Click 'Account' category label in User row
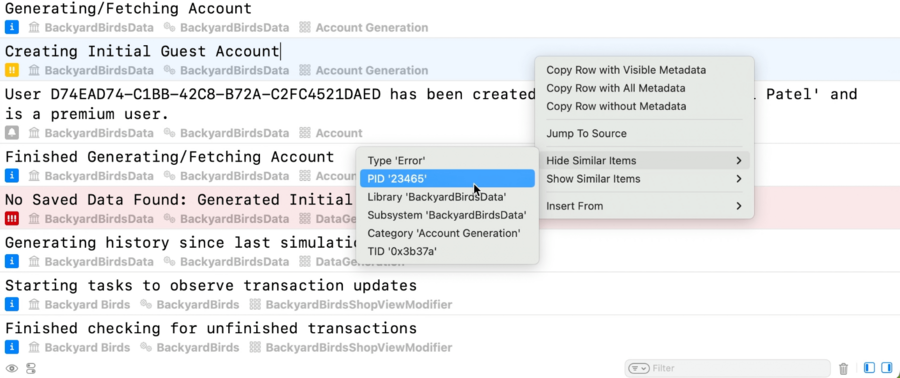The image size is (900, 378). 339,133
